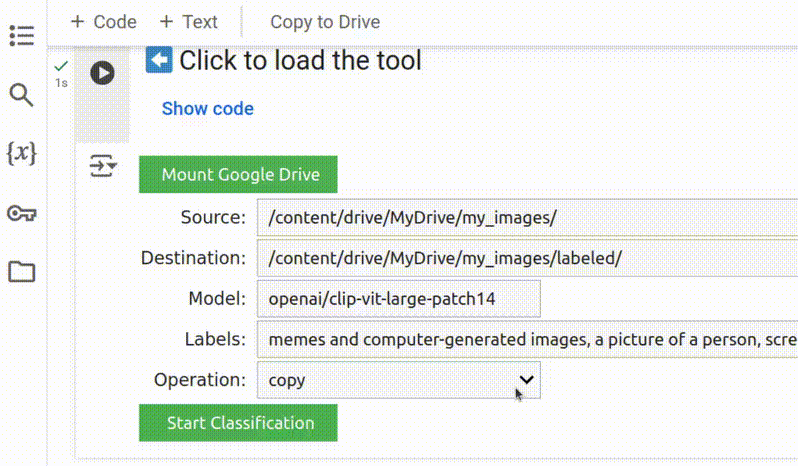Add a new text cell
This screenshot has height=466, width=798.
[x=188, y=22]
